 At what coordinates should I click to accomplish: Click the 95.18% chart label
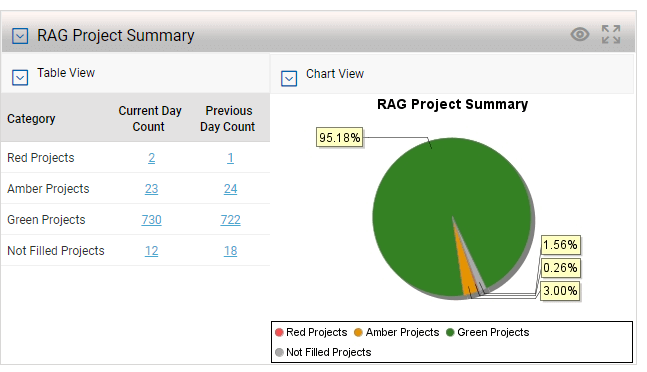340,137
